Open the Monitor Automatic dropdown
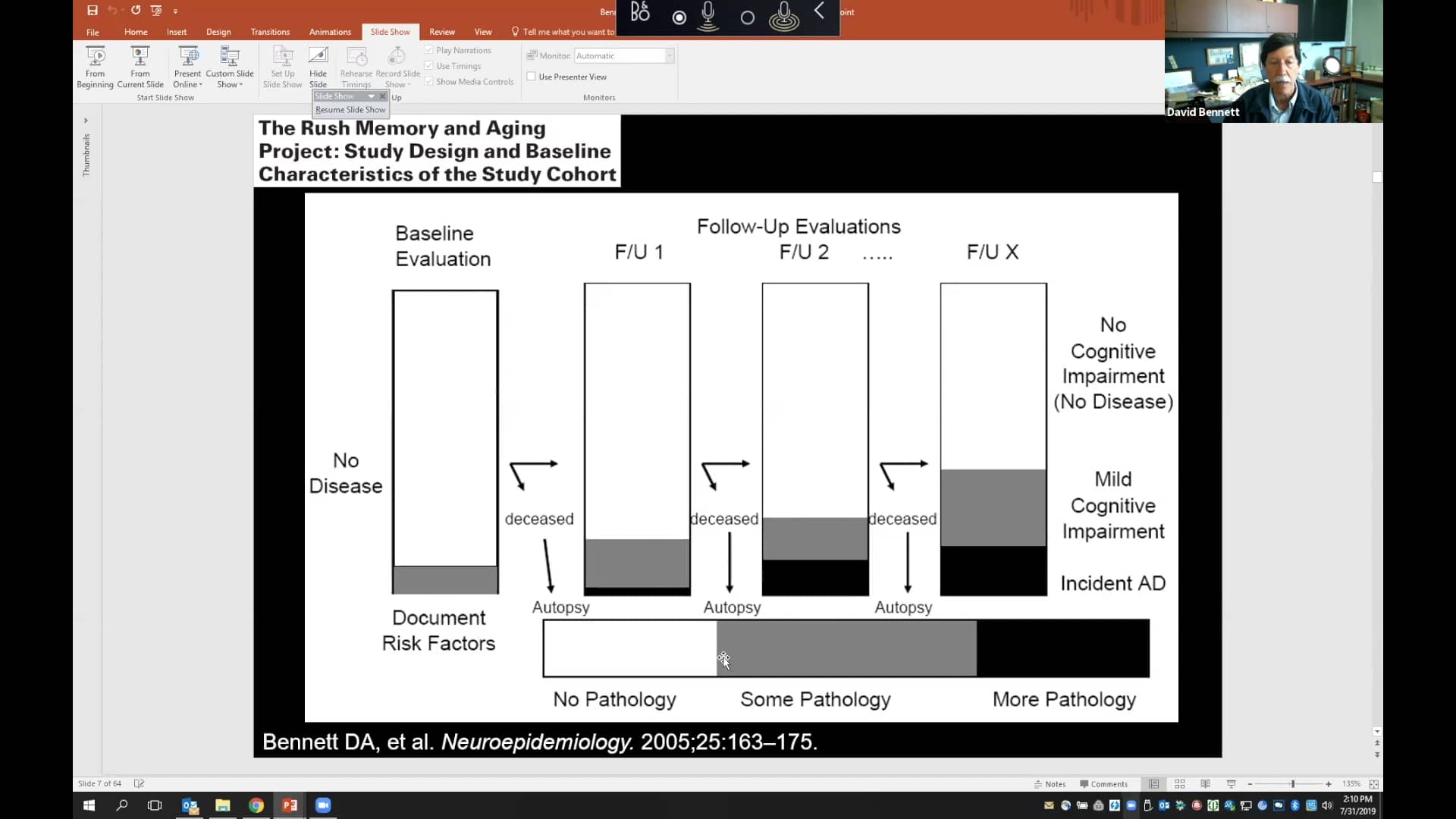This screenshot has width=1456, height=819. pyautogui.click(x=668, y=55)
